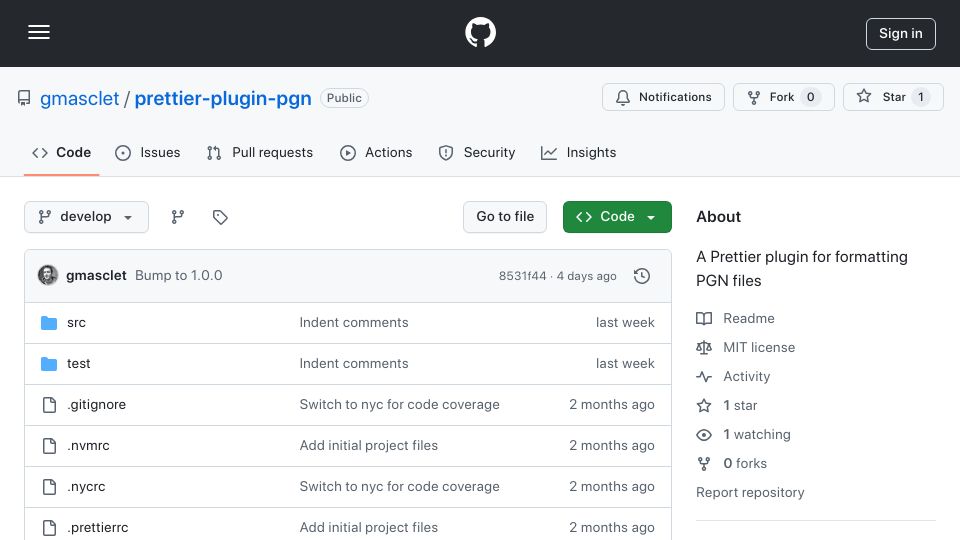View the Insights tab

[579, 152]
